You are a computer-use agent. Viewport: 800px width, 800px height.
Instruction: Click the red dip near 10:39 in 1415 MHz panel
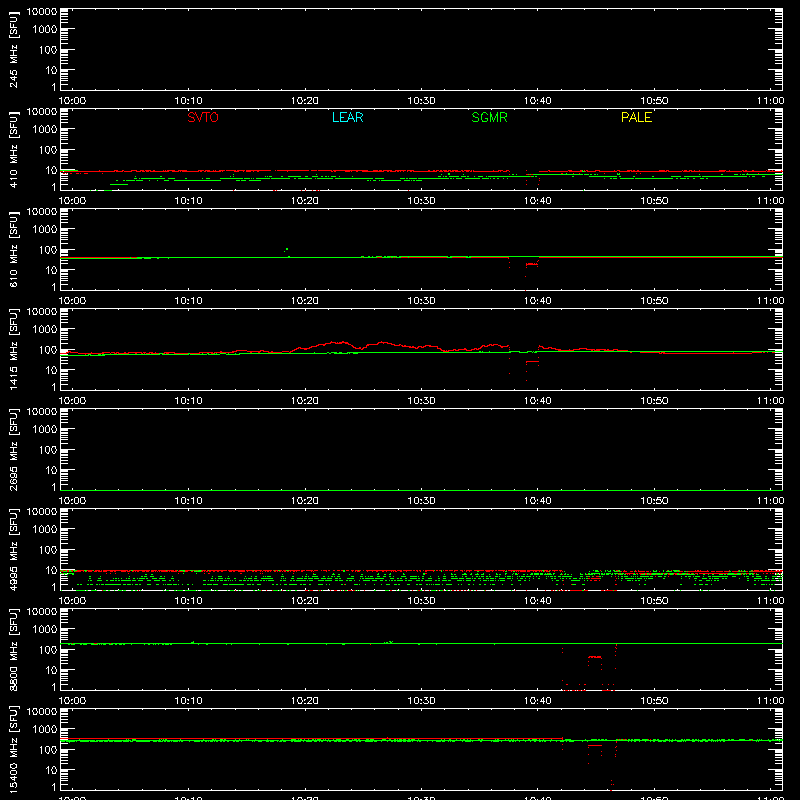pyautogui.click(x=532, y=362)
